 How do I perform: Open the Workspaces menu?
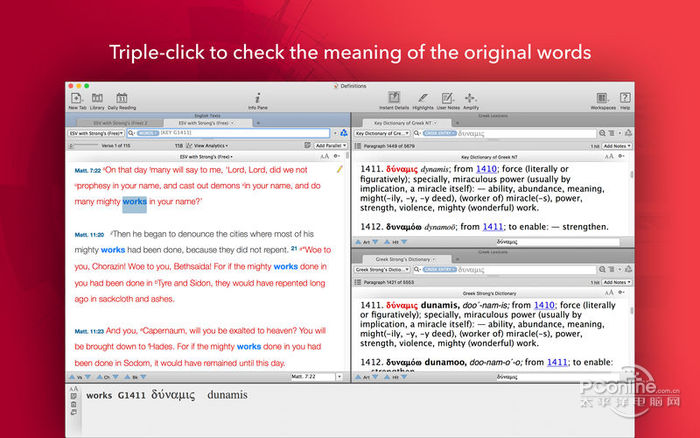pyautogui.click(x=602, y=99)
